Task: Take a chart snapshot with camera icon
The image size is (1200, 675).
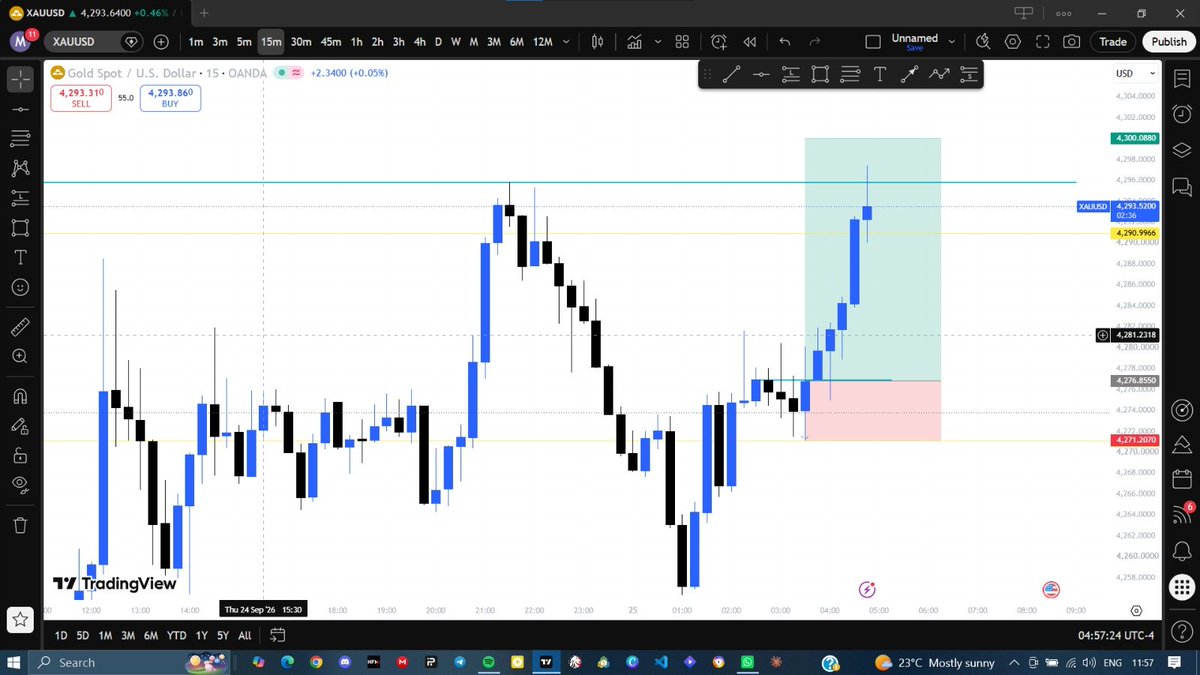Action: click(1072, 42)
